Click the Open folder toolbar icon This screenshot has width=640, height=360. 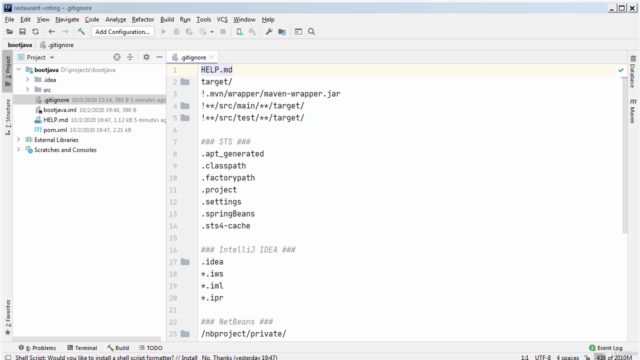coord(9,32)
